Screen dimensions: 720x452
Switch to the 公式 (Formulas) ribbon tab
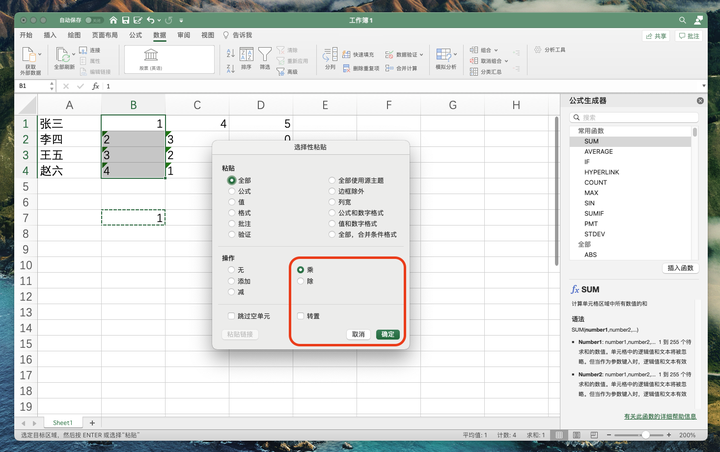pos(135,35)
